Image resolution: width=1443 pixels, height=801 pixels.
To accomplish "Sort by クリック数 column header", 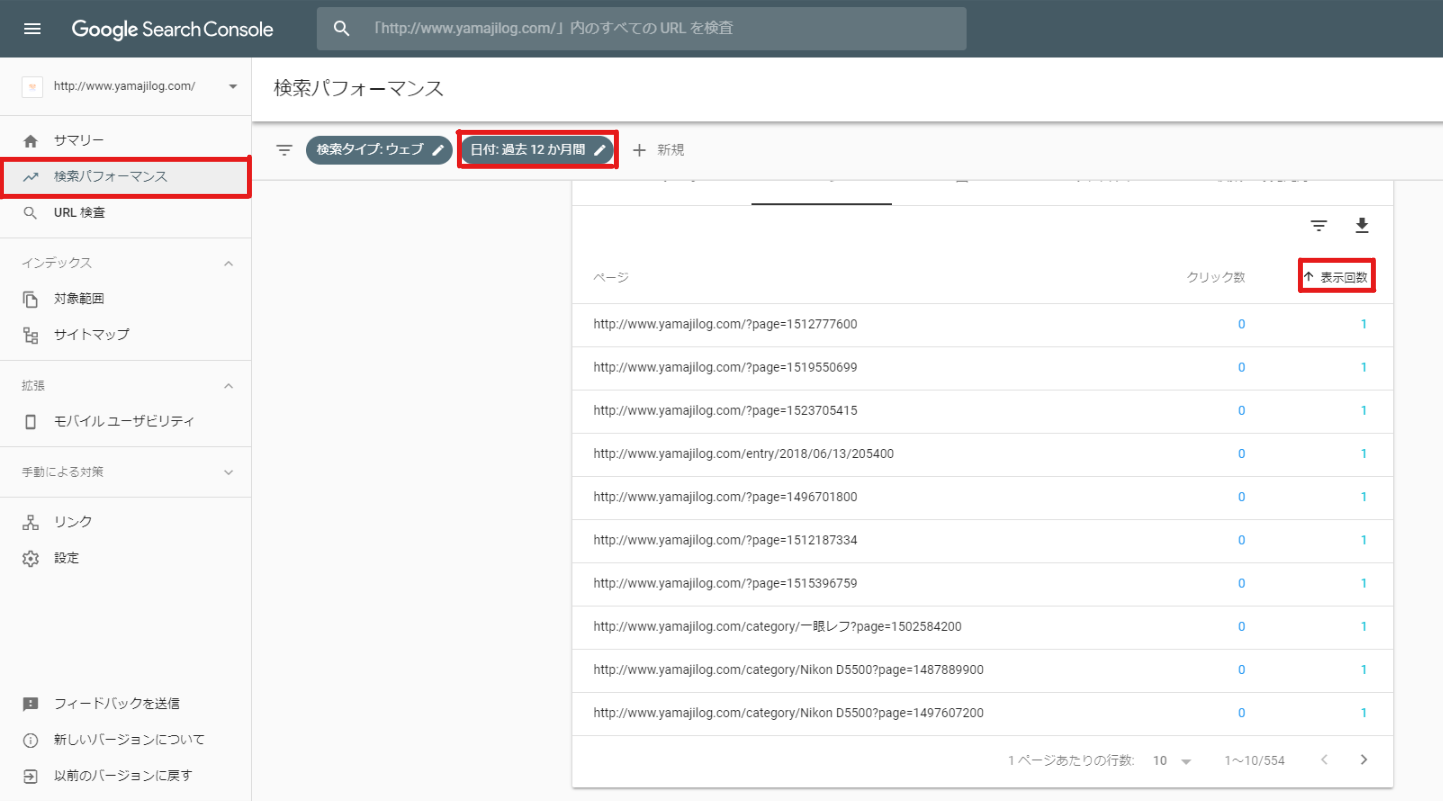I will [1216, 277].
